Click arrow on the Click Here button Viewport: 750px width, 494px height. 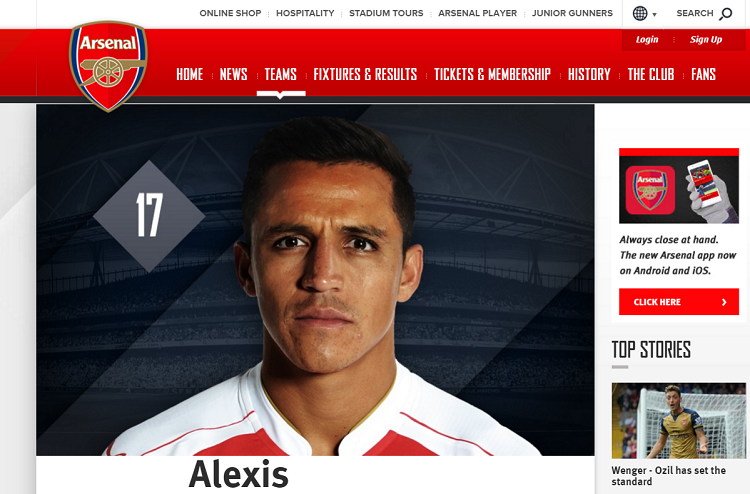[x=724, y=302]
